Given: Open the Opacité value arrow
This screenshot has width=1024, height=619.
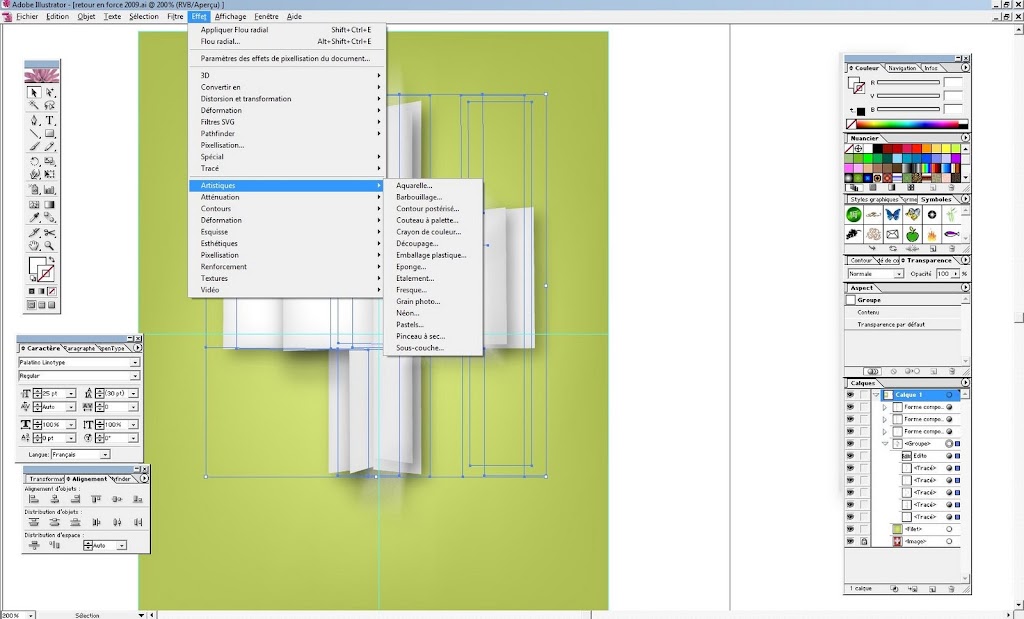Looking at the screenshot, I should 955,274.
